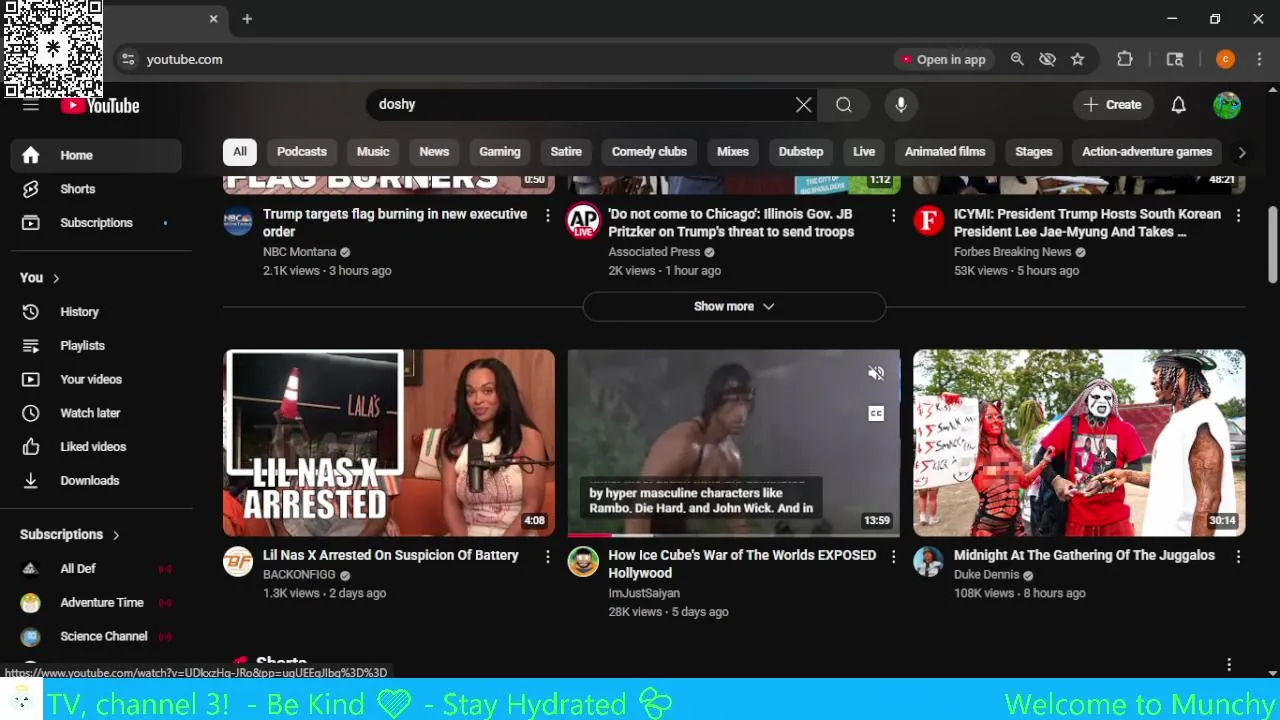
Task: Open Duke Dennis channel avatar
Action: pyautogui.click(x=928, y=562)
